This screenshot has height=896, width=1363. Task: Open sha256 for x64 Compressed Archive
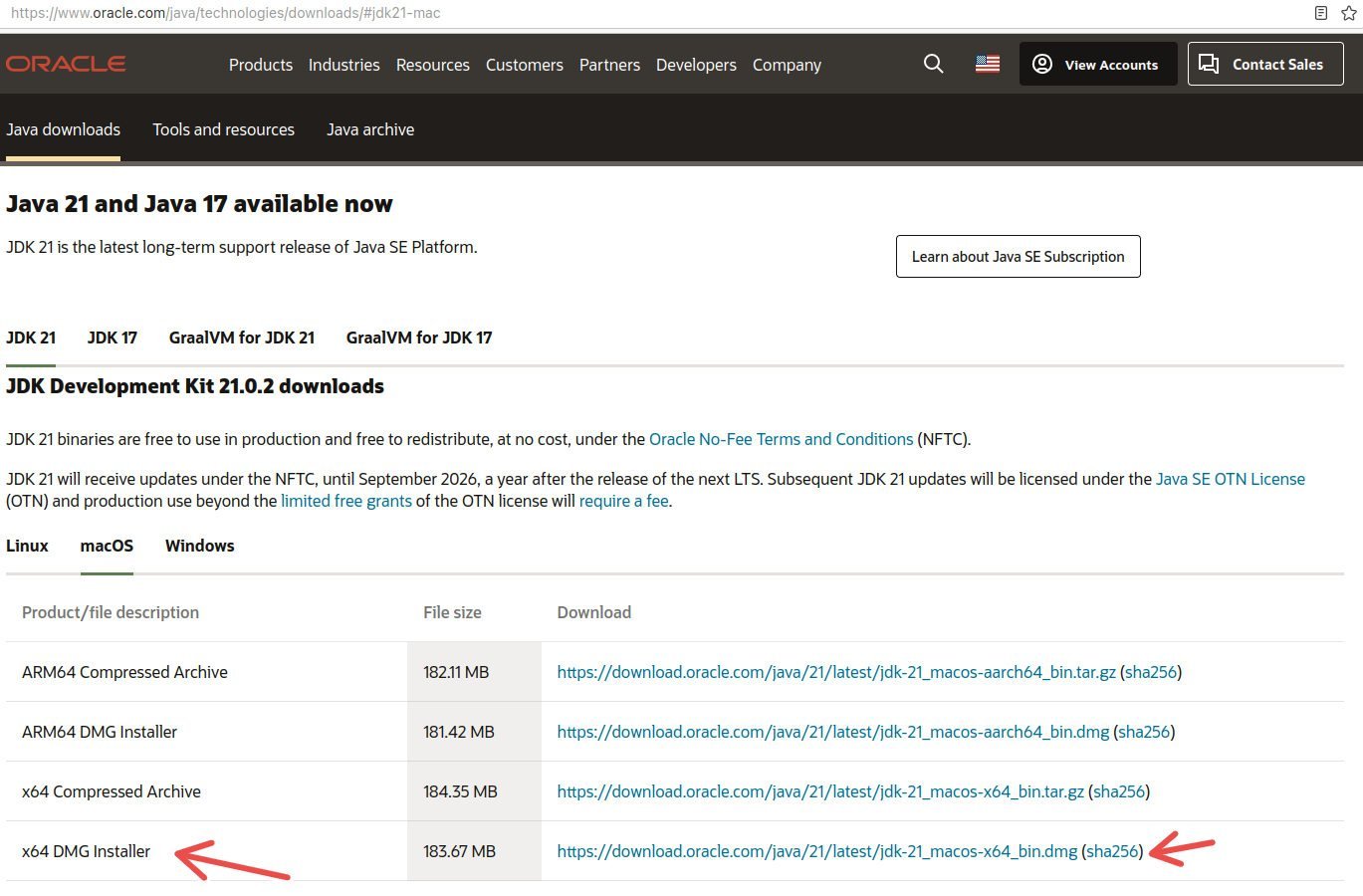(1119, 791)
